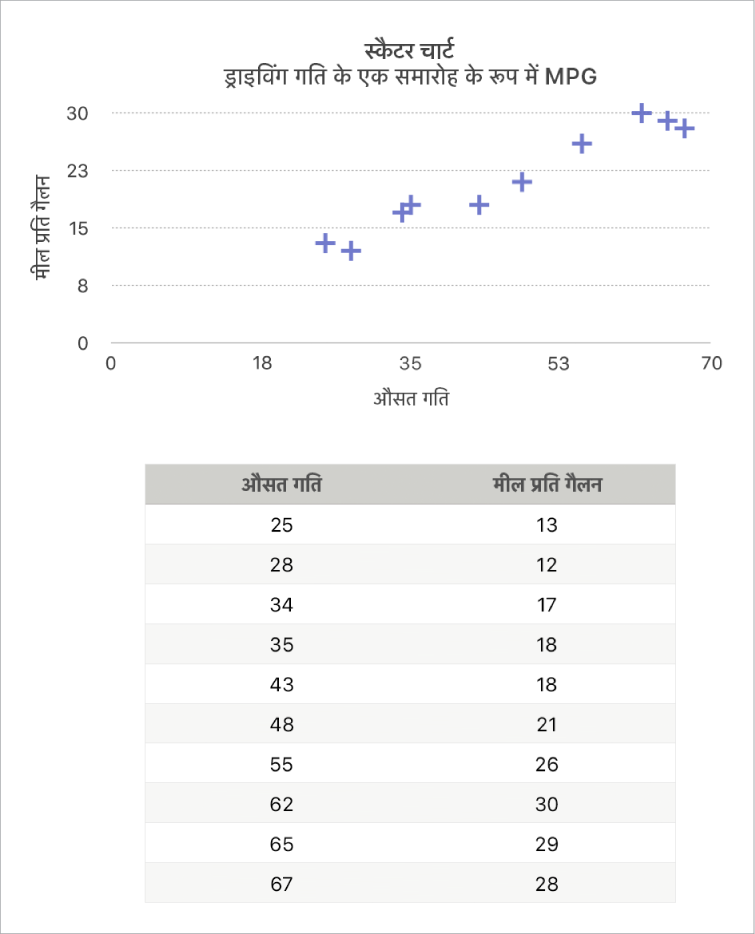Select the rightmost scatter data point
This screenshot has width=755, height=934.
(685, 128)
